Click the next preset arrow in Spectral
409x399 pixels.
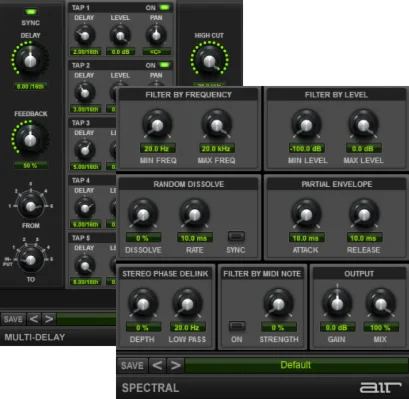point(176,365)
